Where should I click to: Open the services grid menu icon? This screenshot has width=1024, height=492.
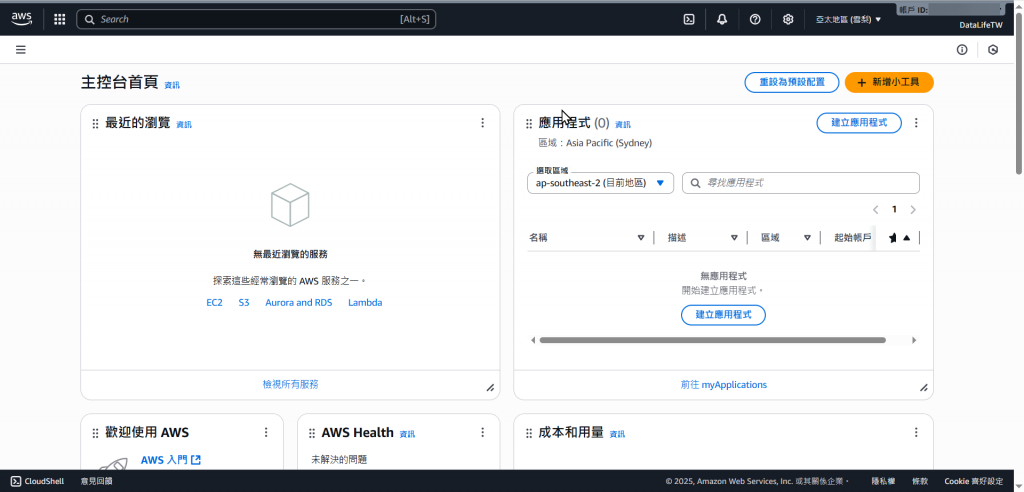pos(59,19)
